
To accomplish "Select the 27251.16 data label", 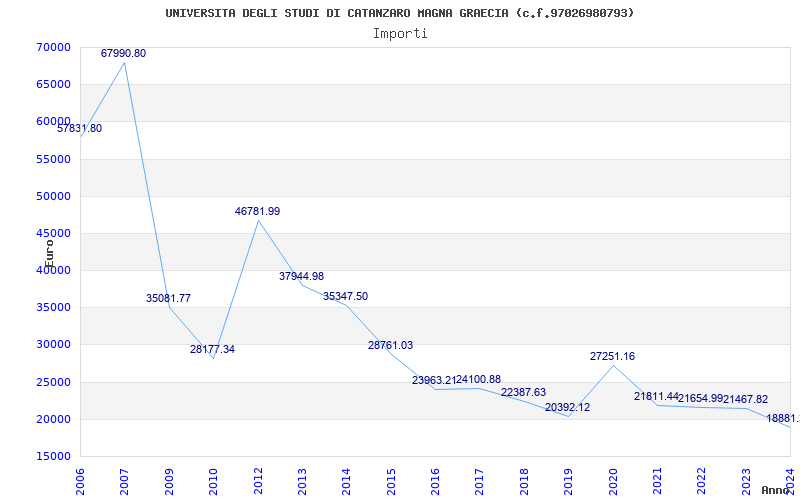I will click(612, 357).
